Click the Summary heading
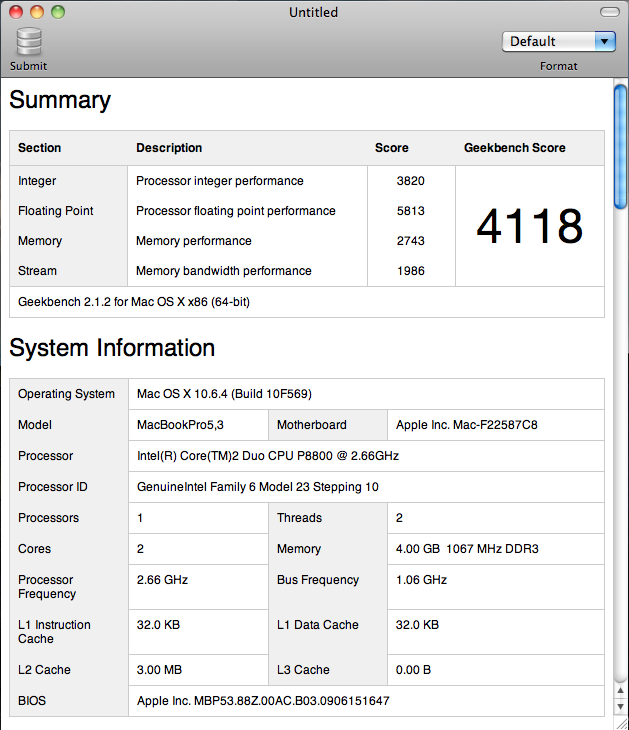This screenshot has width=629, height=730. click(60, 100)
